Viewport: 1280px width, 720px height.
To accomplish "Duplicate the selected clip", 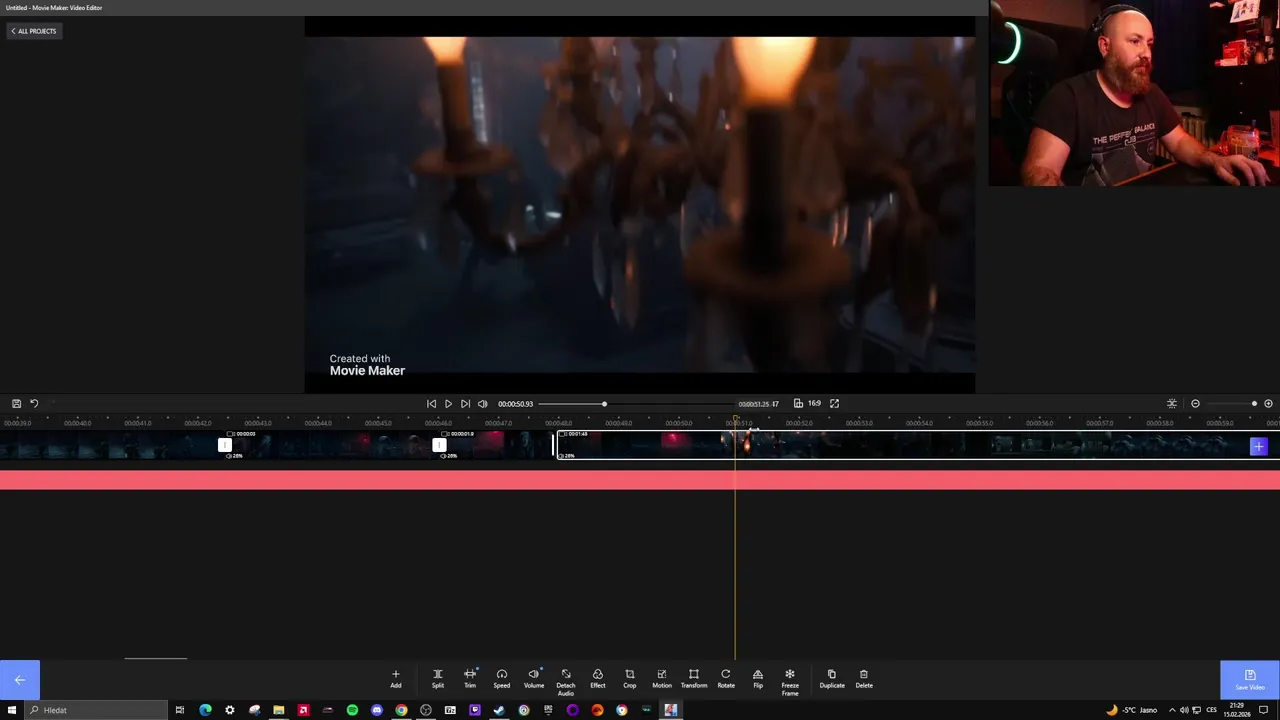I will [x=832, y=678].
